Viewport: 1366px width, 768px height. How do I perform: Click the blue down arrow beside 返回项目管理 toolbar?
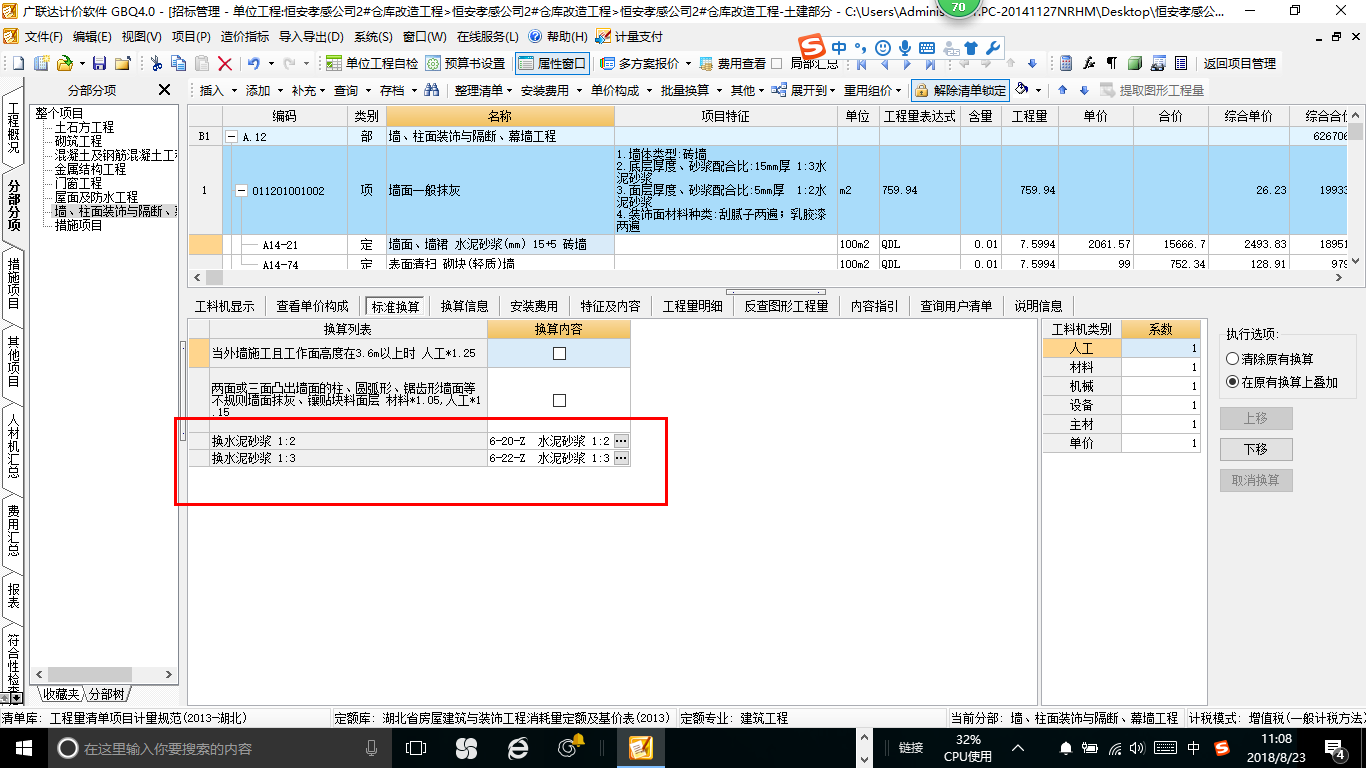(x=1033, y=63)
